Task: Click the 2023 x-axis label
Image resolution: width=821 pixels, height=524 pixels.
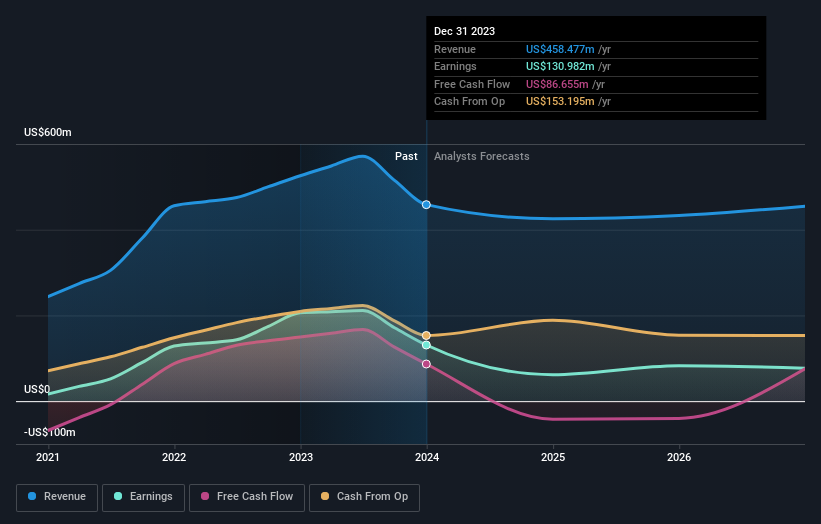Action: pos(301,457)
